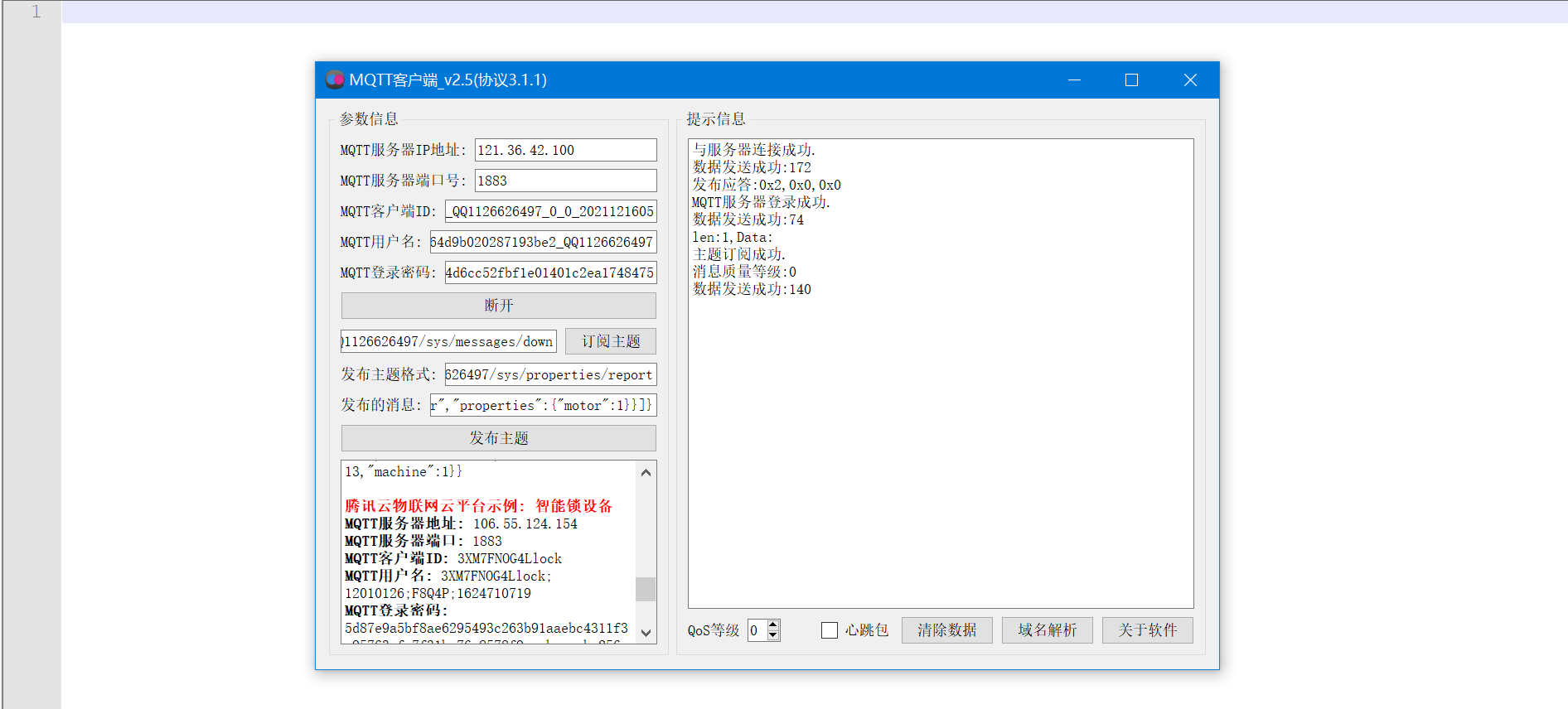The height and width of the screenshot is (709, 1568).
Task: Click the 发布主题 publish button
Action: 499,438
